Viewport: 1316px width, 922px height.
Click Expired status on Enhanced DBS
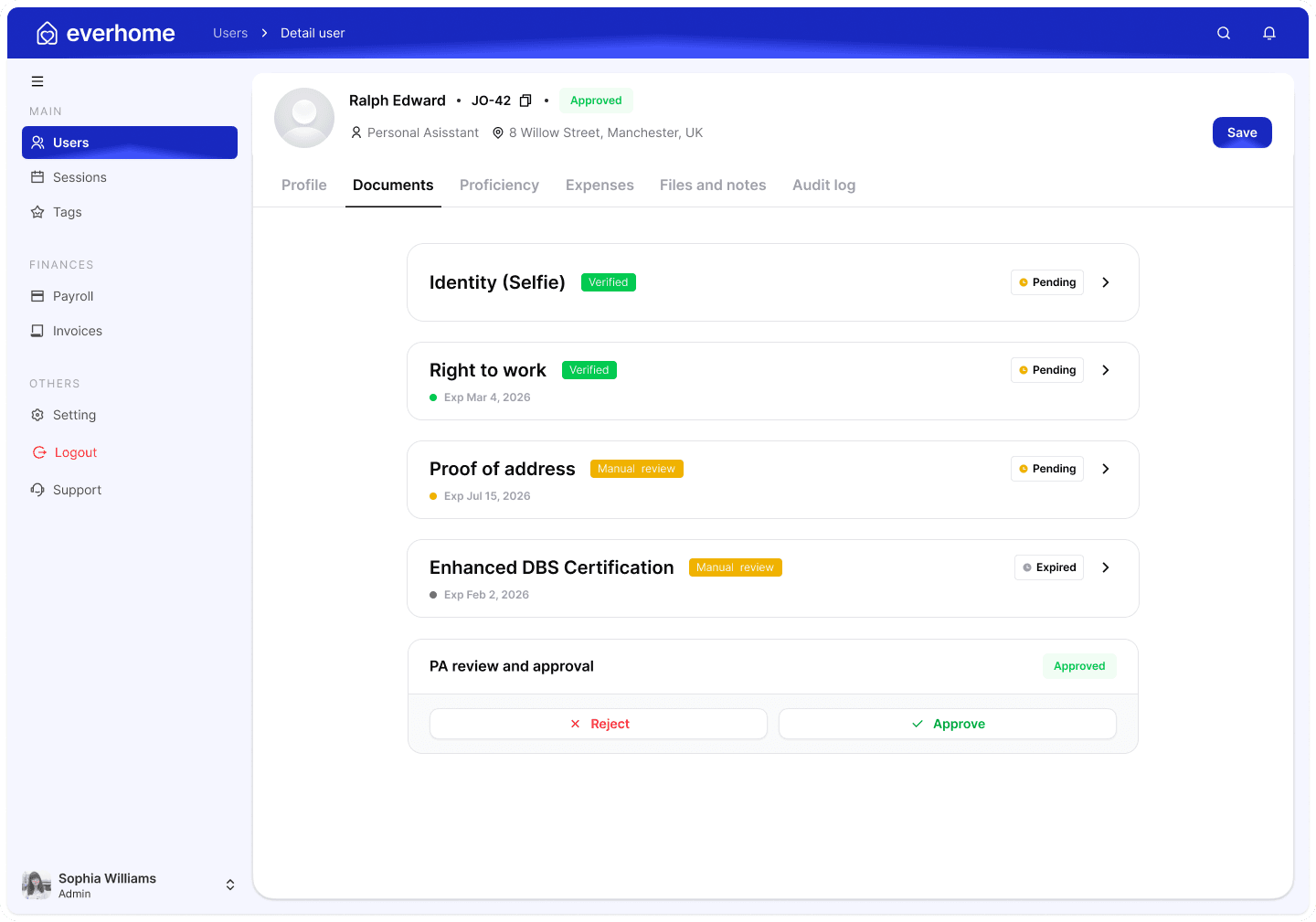coord(1049,567)
